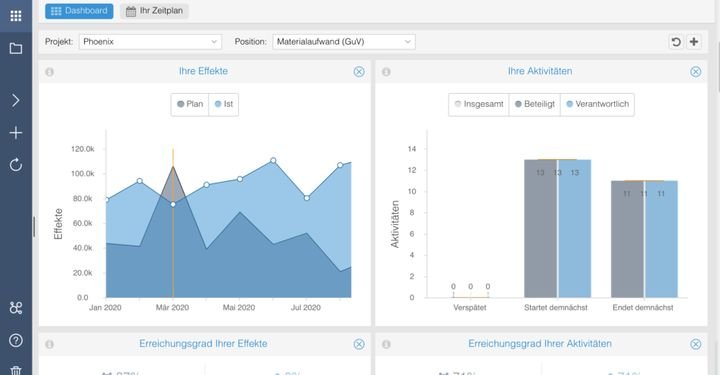
Task: Switch to the Dashboard tab
Action: pyautogui.click(x=79, y=11)
